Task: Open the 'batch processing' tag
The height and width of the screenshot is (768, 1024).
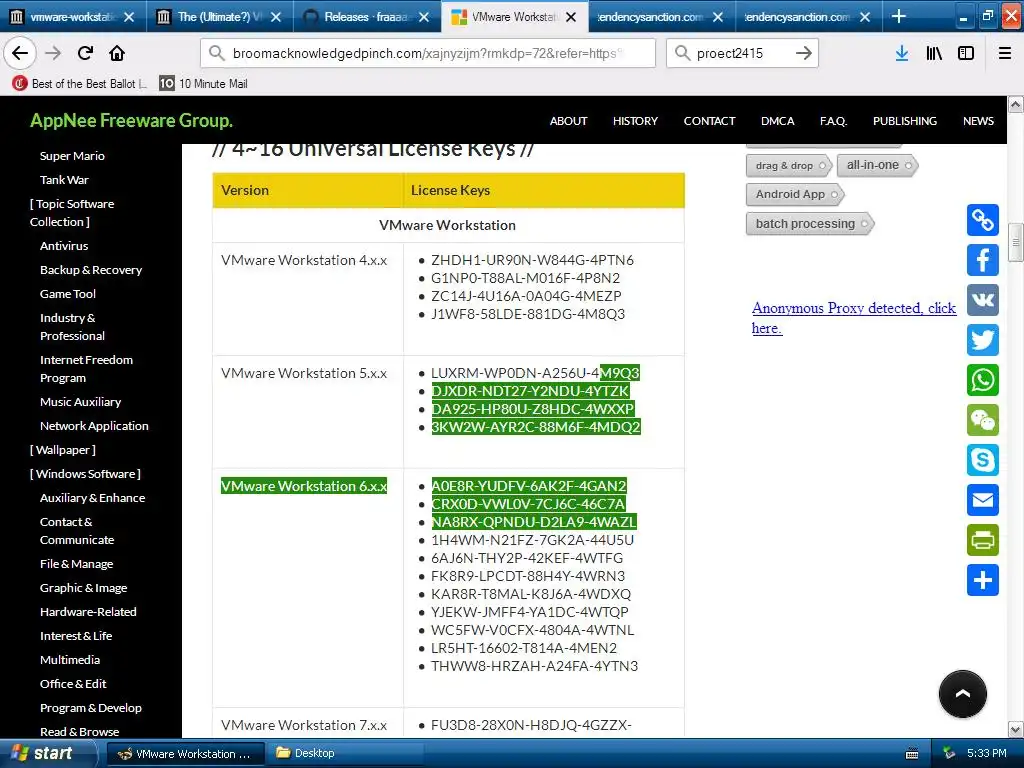Action: (810, 223)
